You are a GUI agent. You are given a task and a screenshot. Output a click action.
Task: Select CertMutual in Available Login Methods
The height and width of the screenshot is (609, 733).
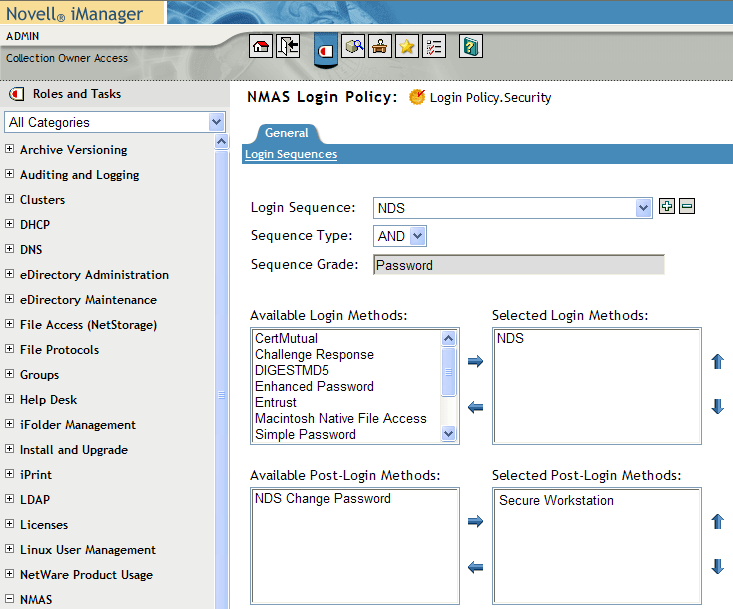click(x=286, y=338)
